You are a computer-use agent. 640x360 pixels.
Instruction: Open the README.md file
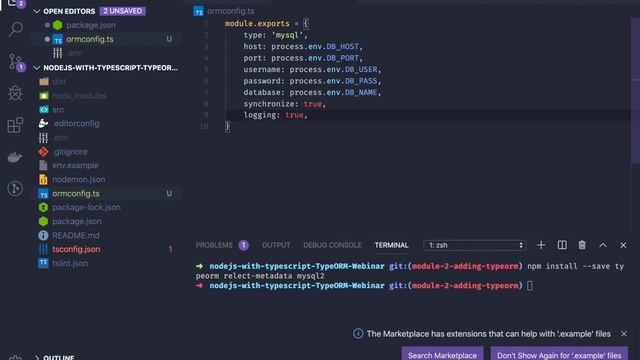[x=76, y=235]
